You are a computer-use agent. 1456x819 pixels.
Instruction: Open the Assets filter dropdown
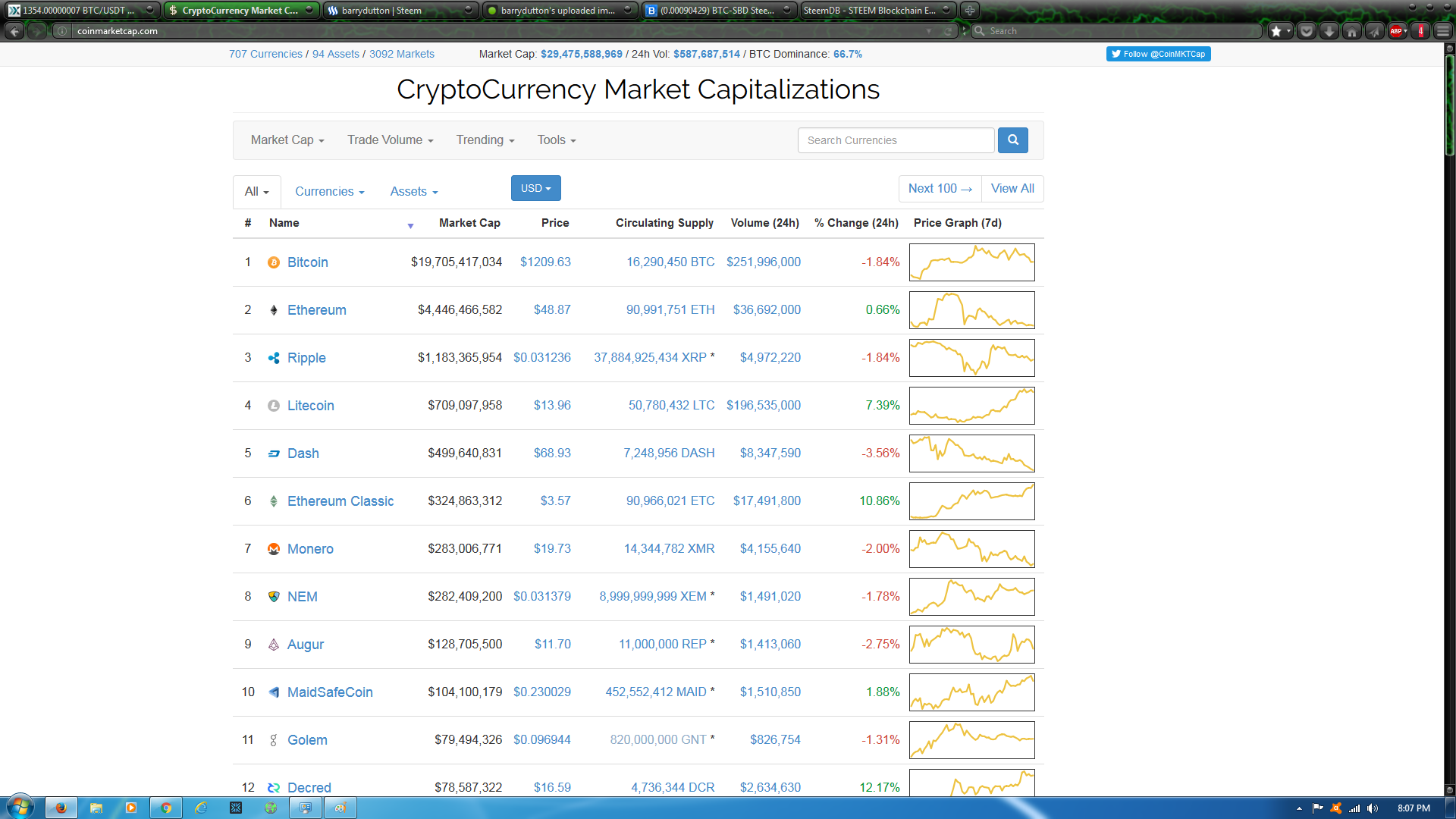point(414,192)
